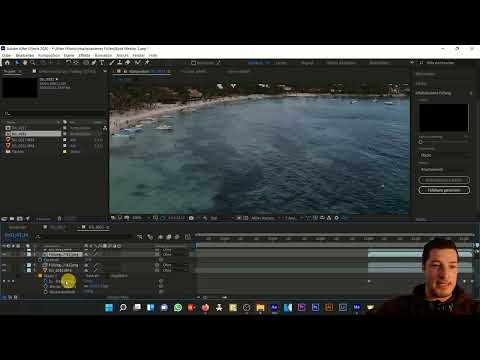Click the 'Füllebene generieren' button
Viewport: 480px width, 360px height.
pyautogui.click(x=444, y=190)
